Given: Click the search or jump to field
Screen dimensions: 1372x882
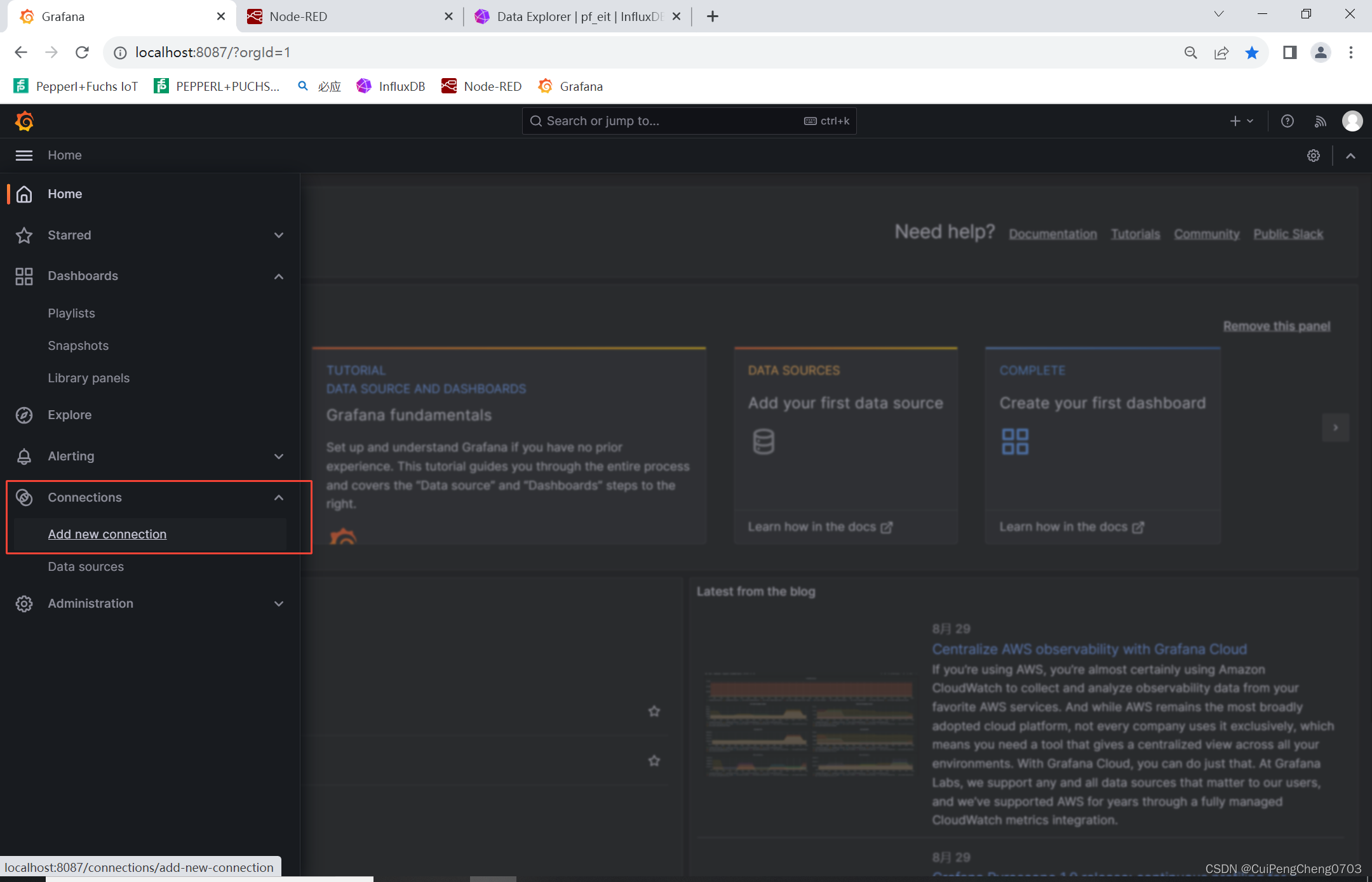Looking at the screenshot, I should tap(689, 121).
